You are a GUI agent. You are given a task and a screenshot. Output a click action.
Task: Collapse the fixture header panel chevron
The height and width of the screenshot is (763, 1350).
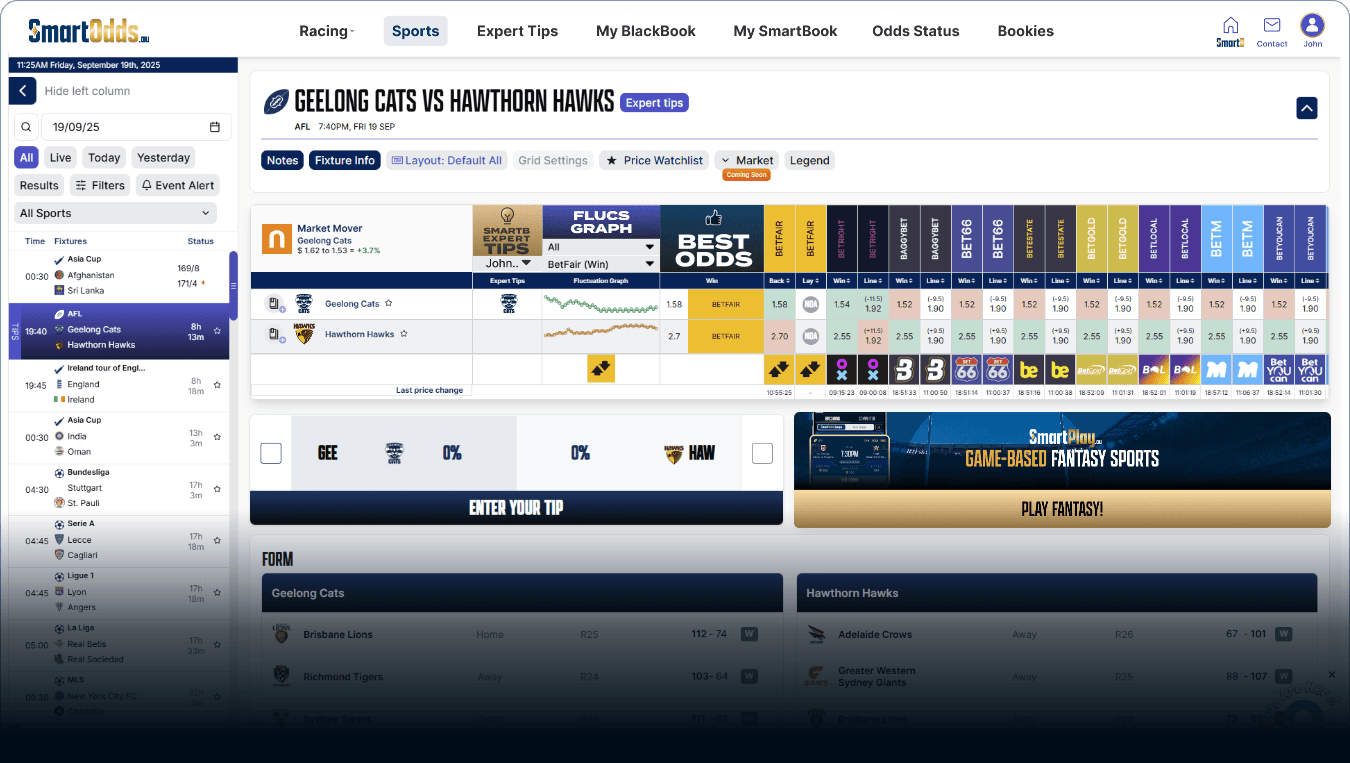coord(1306,108)
